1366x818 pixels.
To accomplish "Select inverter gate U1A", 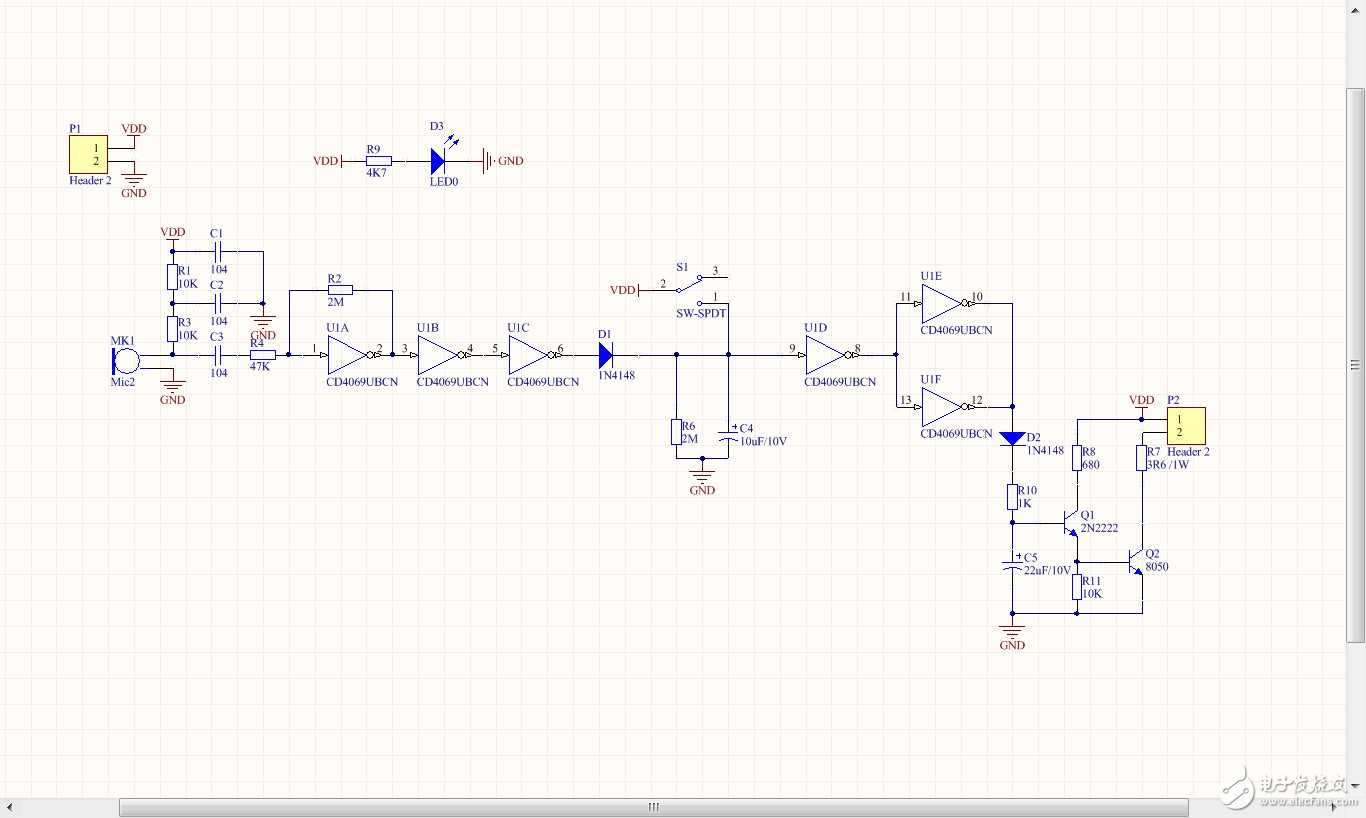I will click(x=350, y=355).
